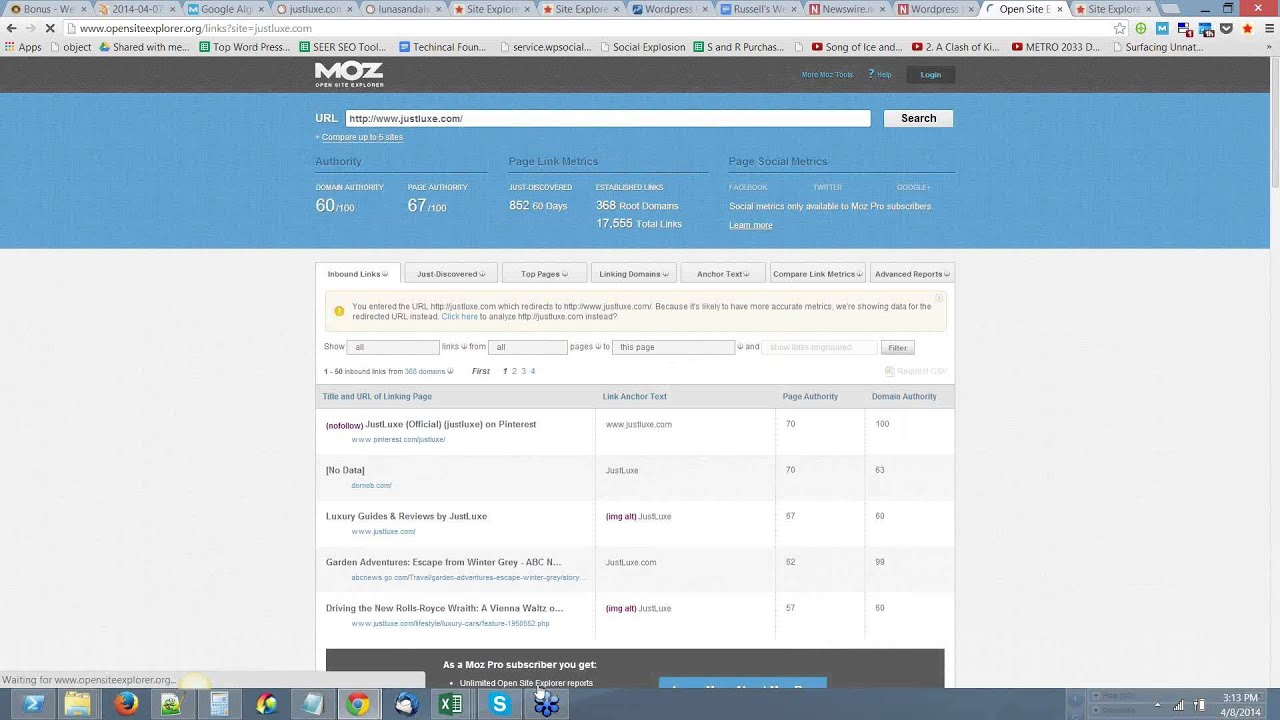
Task: Switch to the Just-Discovered tab
Action: 451,274
